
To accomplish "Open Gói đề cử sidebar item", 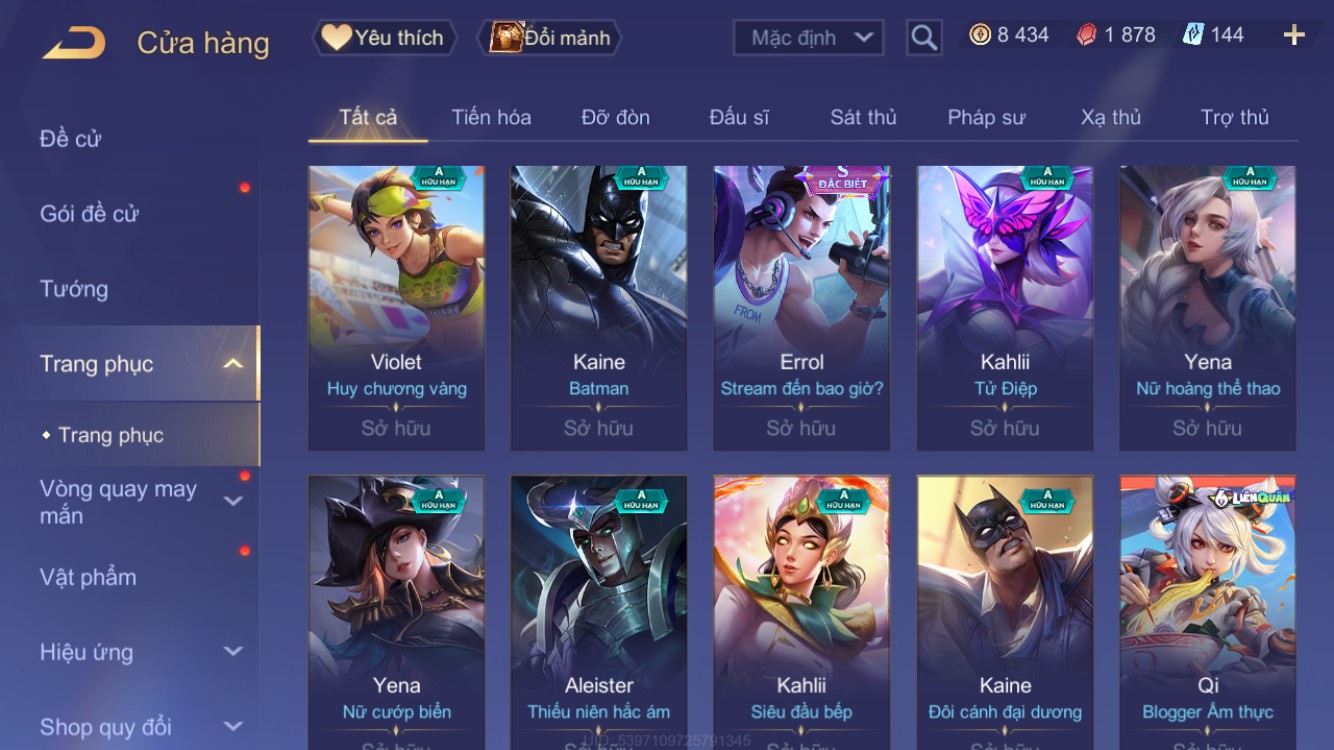I will [89, 213].
